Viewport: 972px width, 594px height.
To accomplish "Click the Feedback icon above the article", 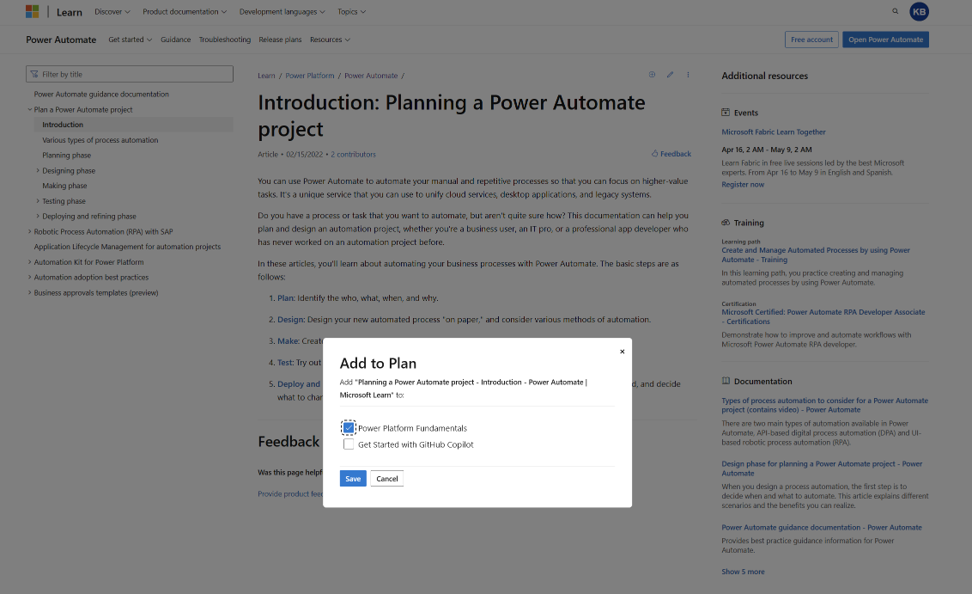I will pos(657,153).
